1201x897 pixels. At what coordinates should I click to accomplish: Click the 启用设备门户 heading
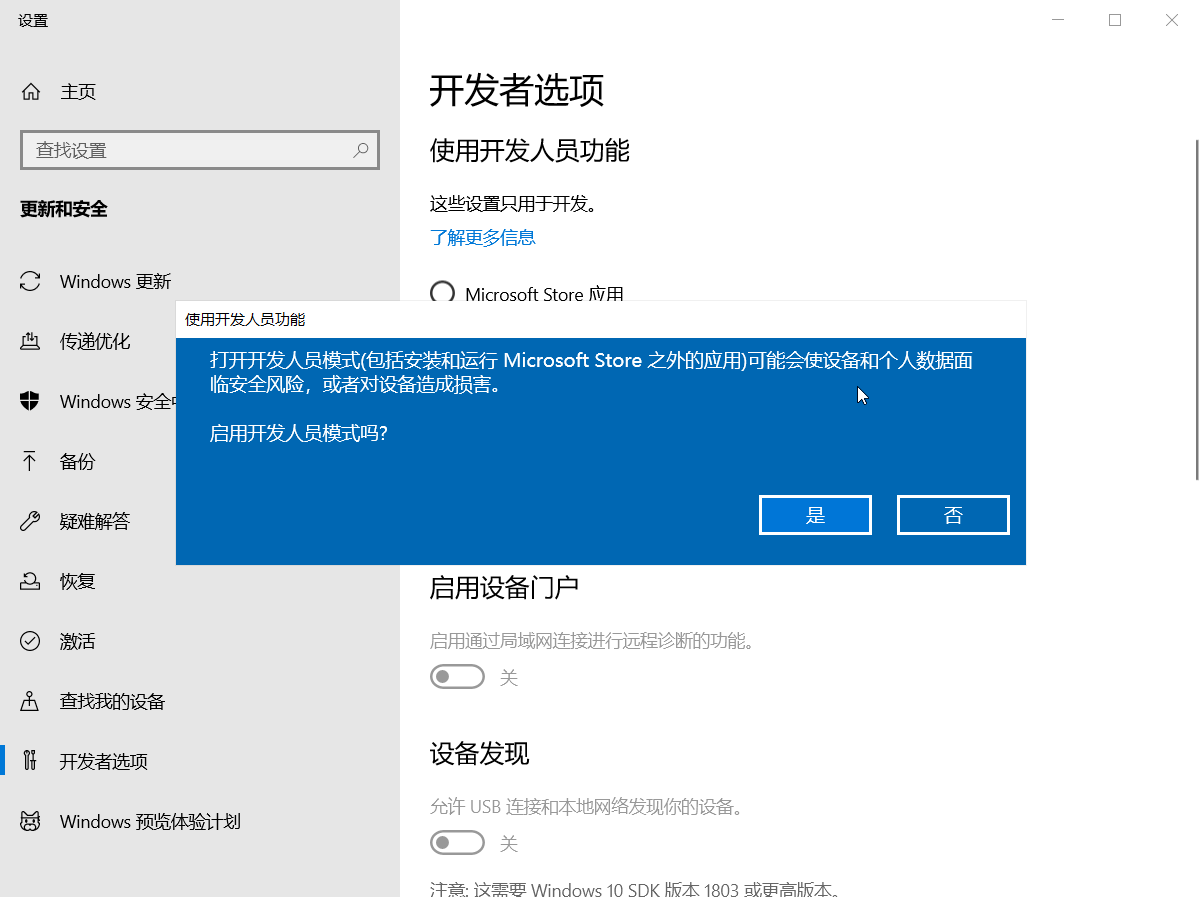pos(504,587)
